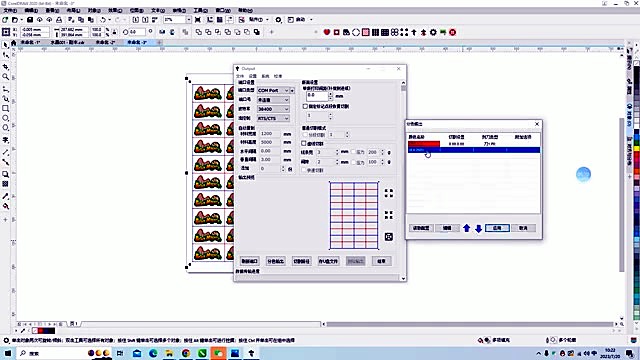The width and height of the screenshot is (640, 360).
Task: Tick the pressure checkbox next to 100
Action: coord(353,162)
